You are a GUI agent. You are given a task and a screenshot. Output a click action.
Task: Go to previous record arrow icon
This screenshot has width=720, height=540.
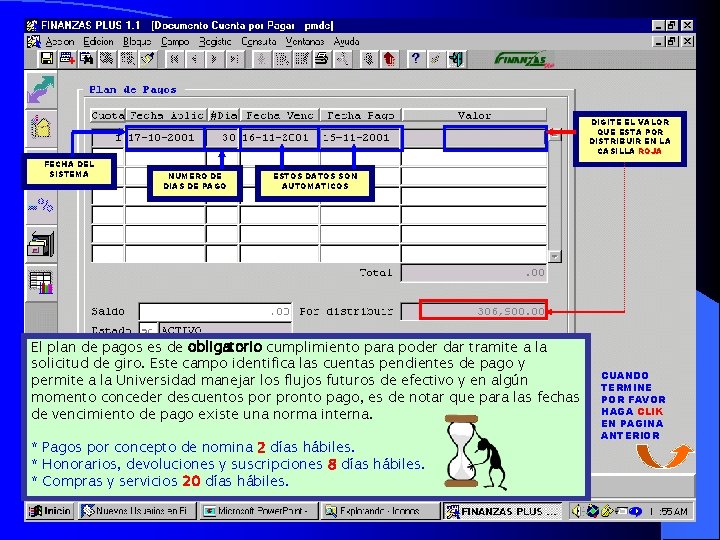pos(194,59)
